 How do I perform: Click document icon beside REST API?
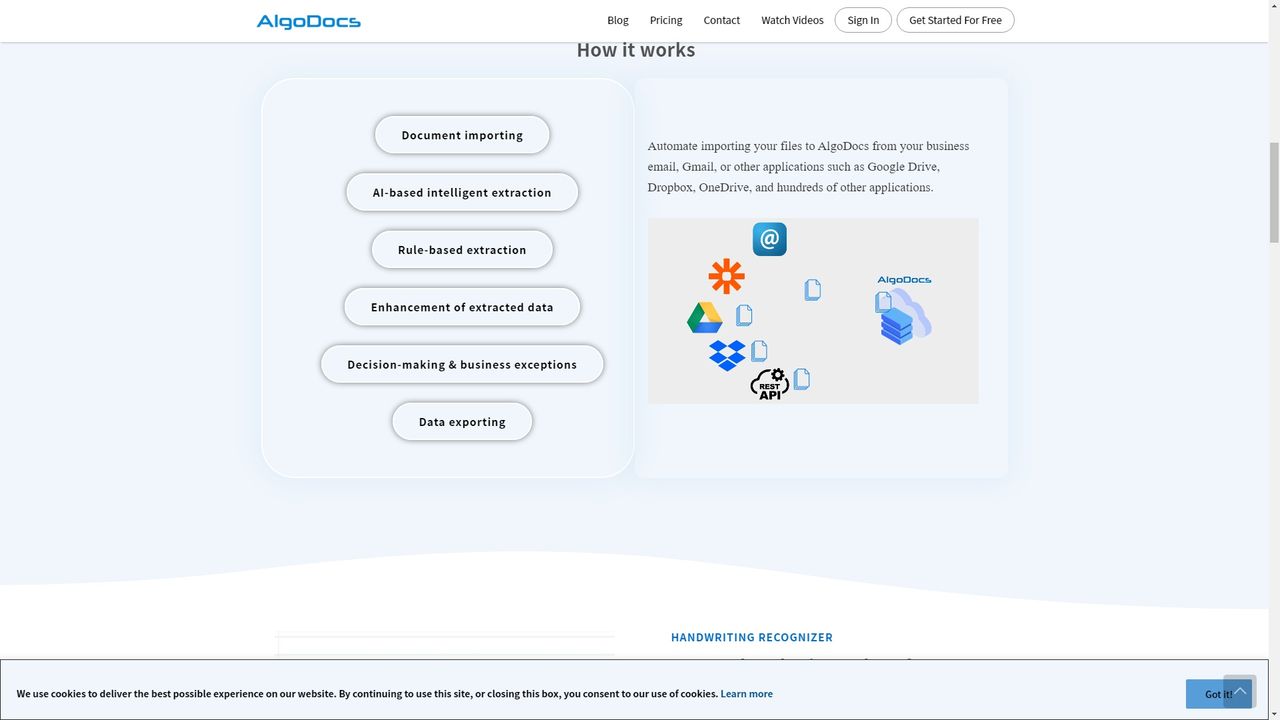pos(801,379)
